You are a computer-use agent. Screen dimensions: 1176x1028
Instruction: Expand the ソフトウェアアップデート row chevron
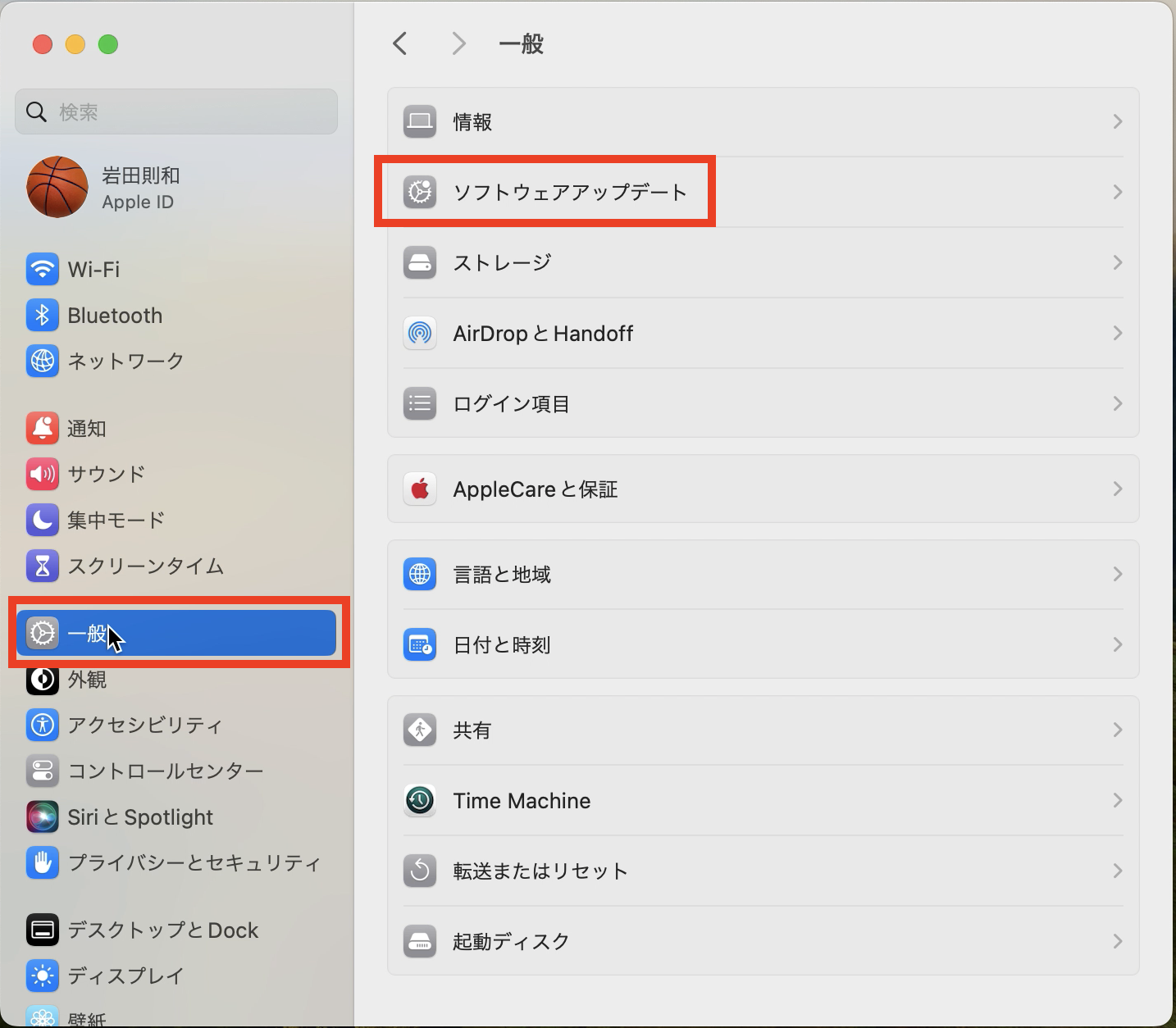[1117, 192]
